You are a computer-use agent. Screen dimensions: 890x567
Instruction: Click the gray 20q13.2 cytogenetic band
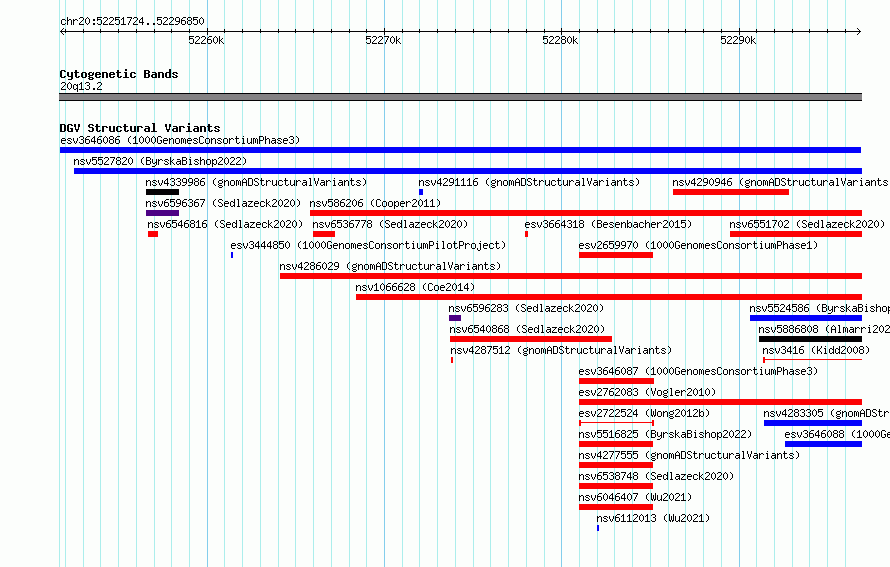tap(460, 97)
